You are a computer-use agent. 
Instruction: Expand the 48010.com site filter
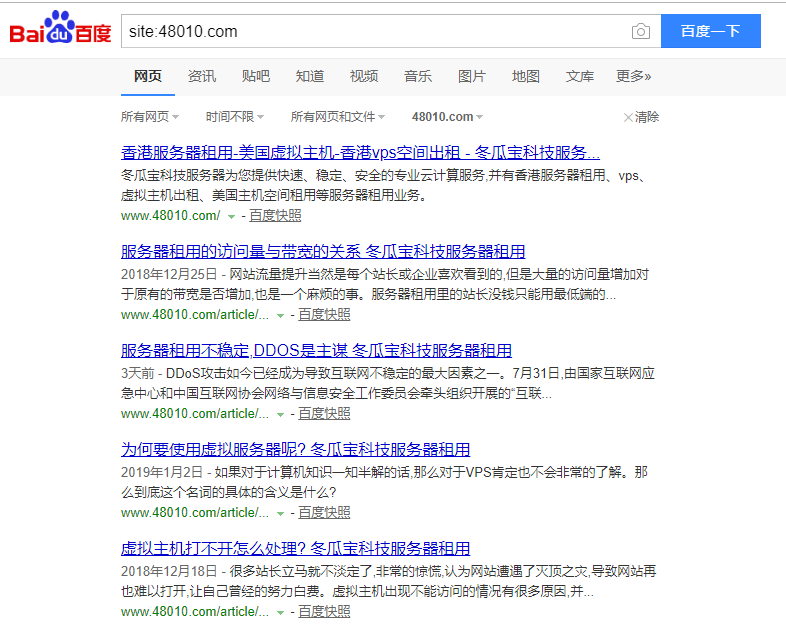pos(447,117)
